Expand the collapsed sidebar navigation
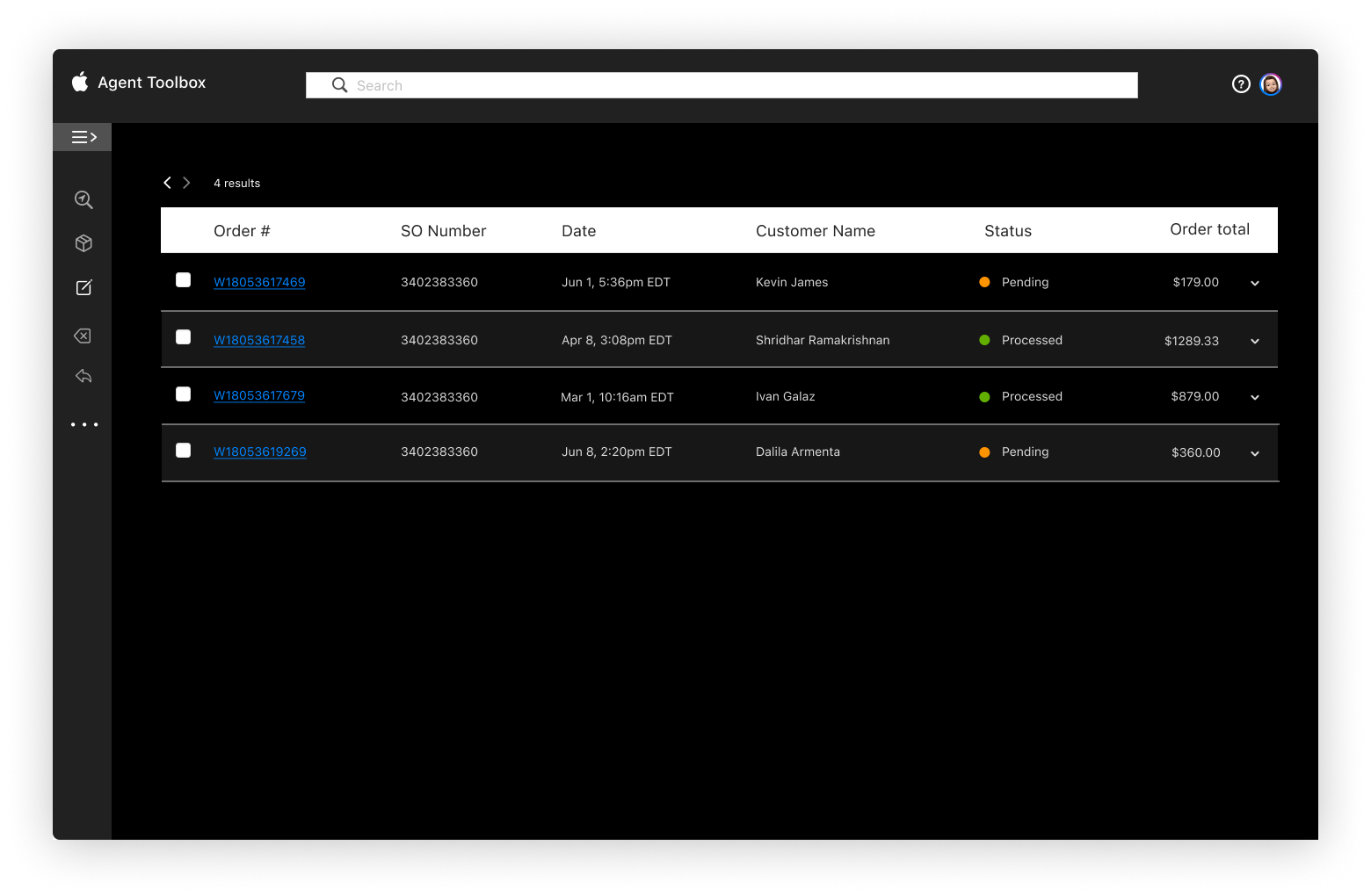Image resolution: width=1371 pixels, height=896 pixels. pyautogui.click(x=82, y=137)
